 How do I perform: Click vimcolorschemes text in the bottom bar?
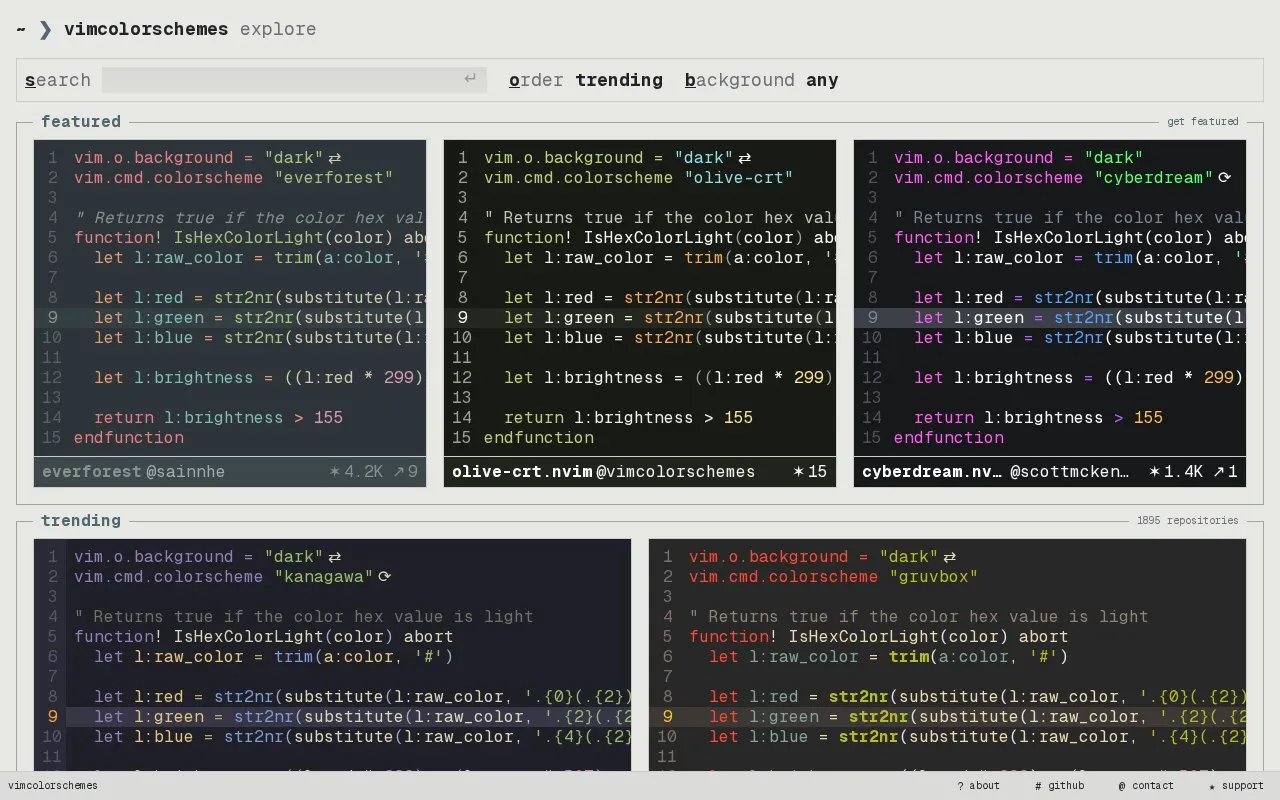click(53, 786)
